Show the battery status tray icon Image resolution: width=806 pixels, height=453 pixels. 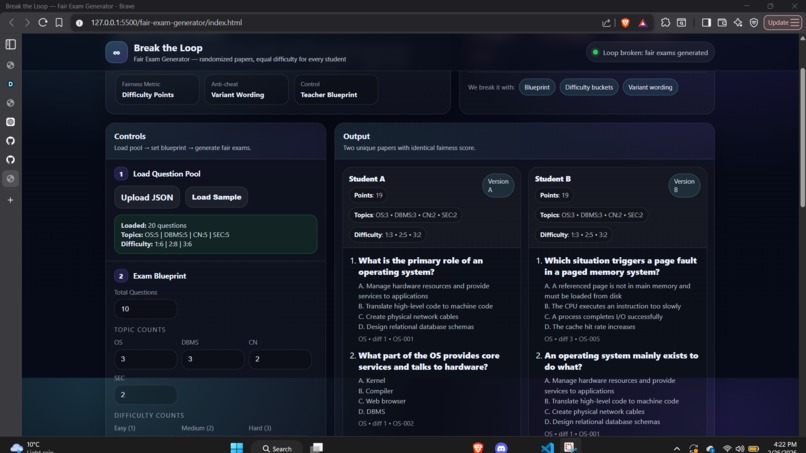754,448
